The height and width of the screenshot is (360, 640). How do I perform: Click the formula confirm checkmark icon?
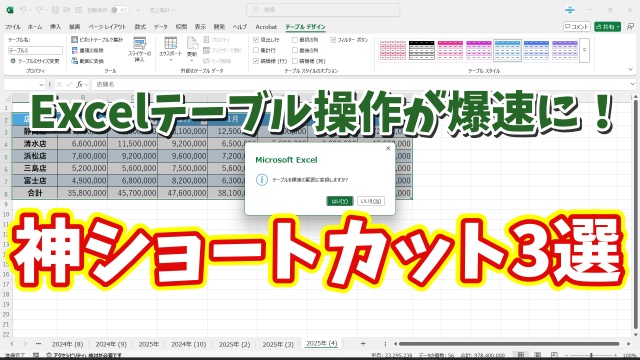69,84
